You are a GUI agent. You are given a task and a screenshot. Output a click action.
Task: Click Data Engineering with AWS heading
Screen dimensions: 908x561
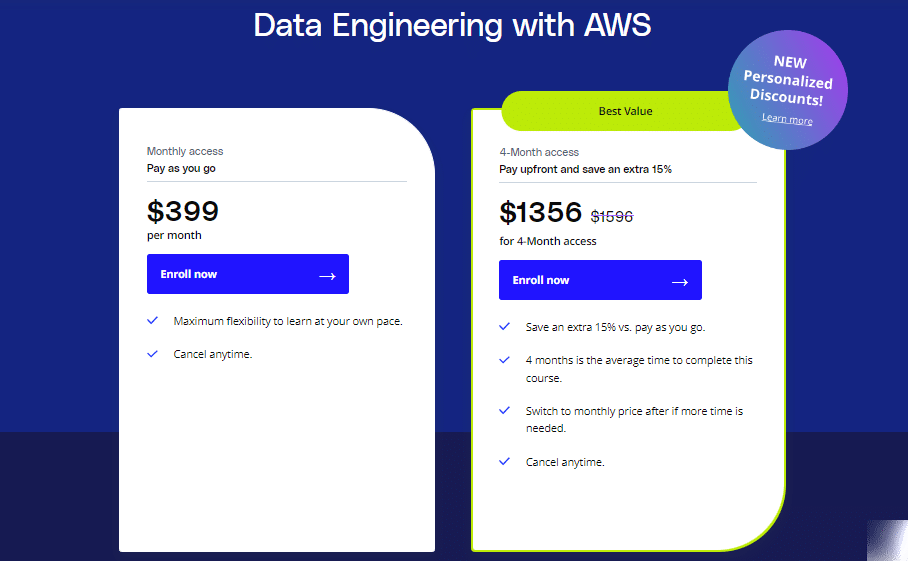point(452,25)
